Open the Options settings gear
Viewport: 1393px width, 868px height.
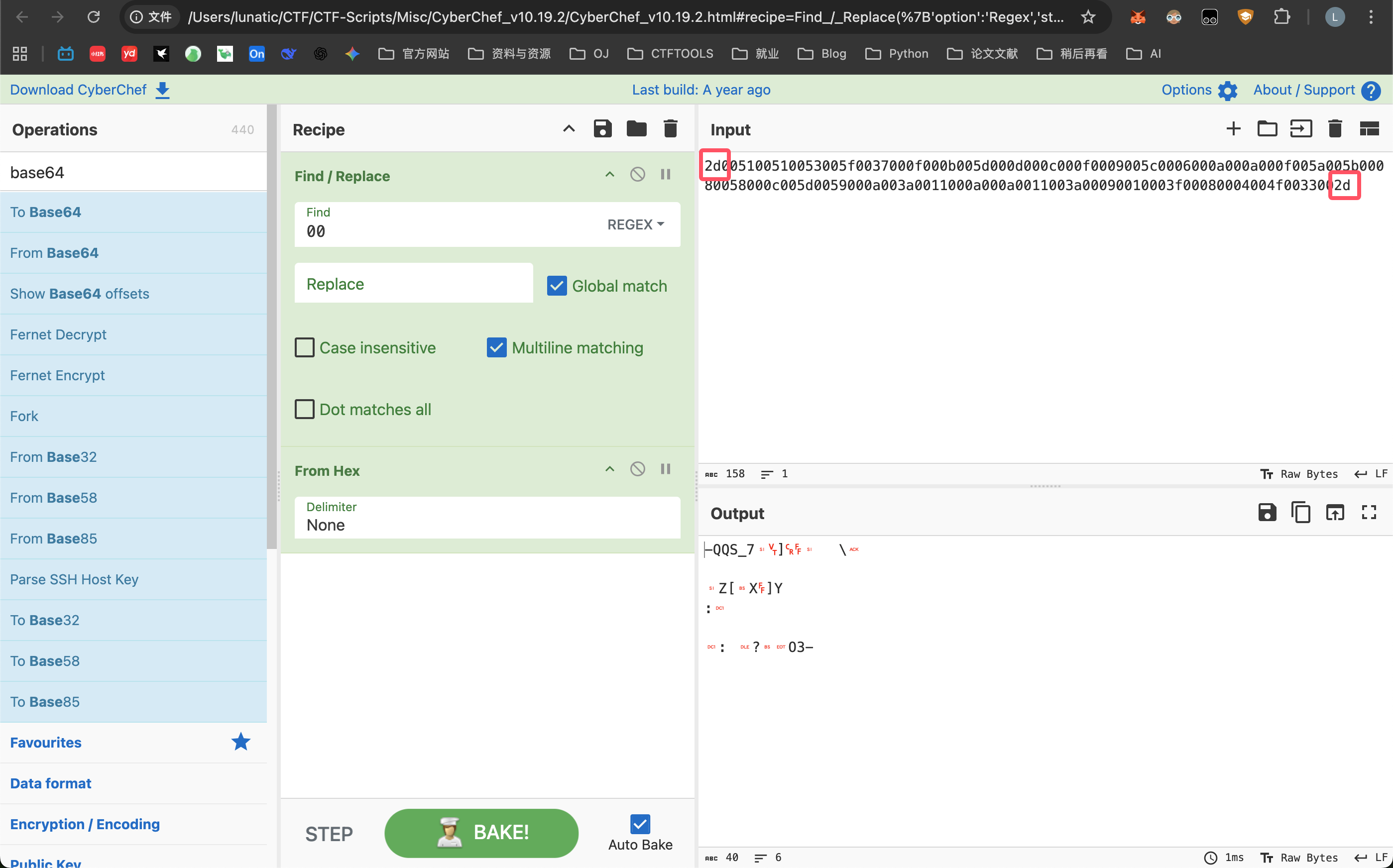[x=1199, y=90]
